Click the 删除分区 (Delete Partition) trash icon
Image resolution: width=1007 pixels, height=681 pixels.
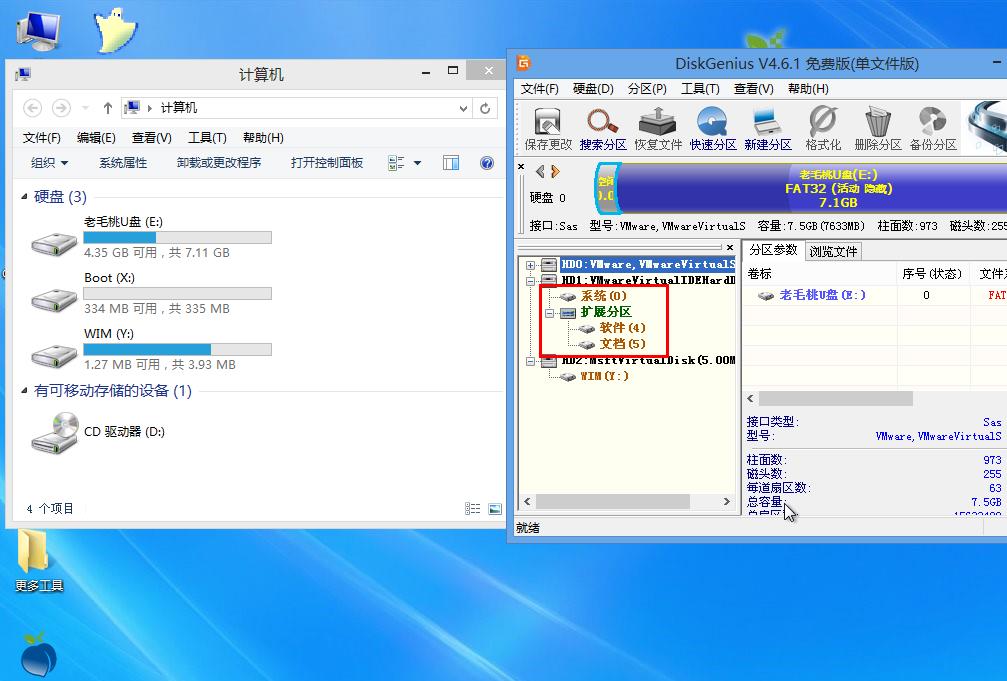878,128
